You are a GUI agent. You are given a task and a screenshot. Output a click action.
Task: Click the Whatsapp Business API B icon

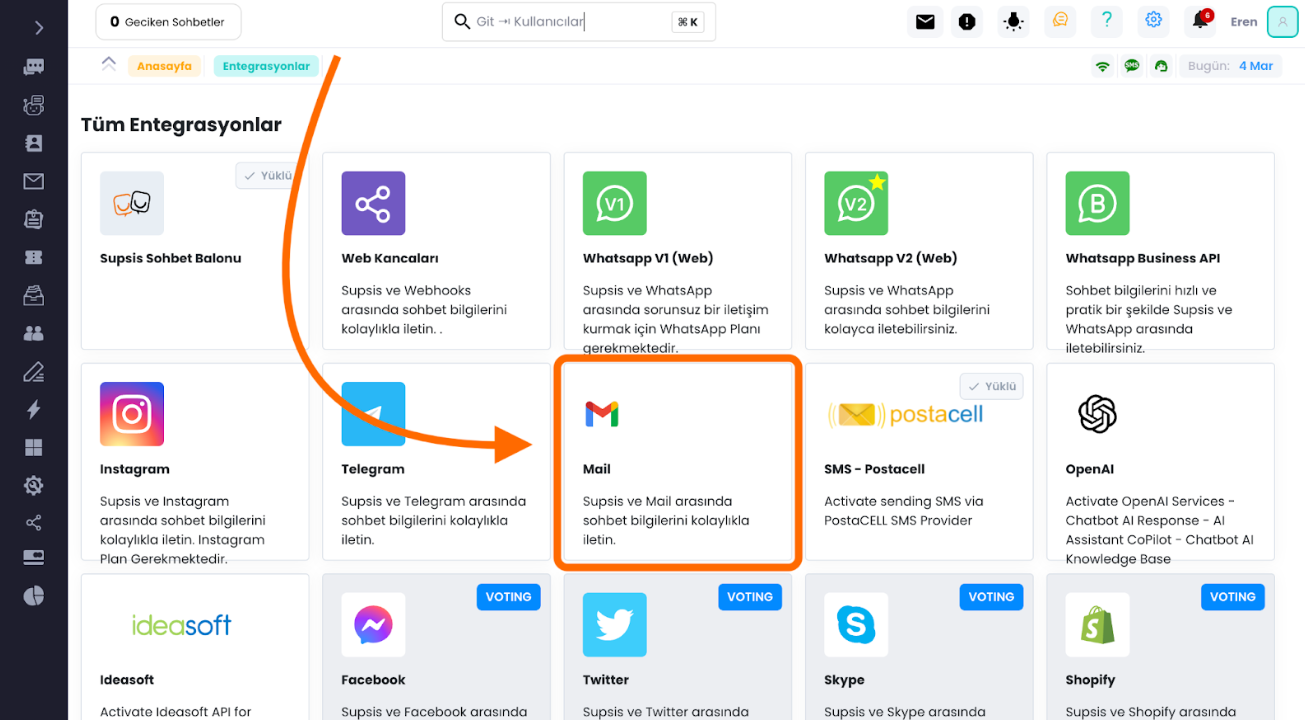[1098, 203]
